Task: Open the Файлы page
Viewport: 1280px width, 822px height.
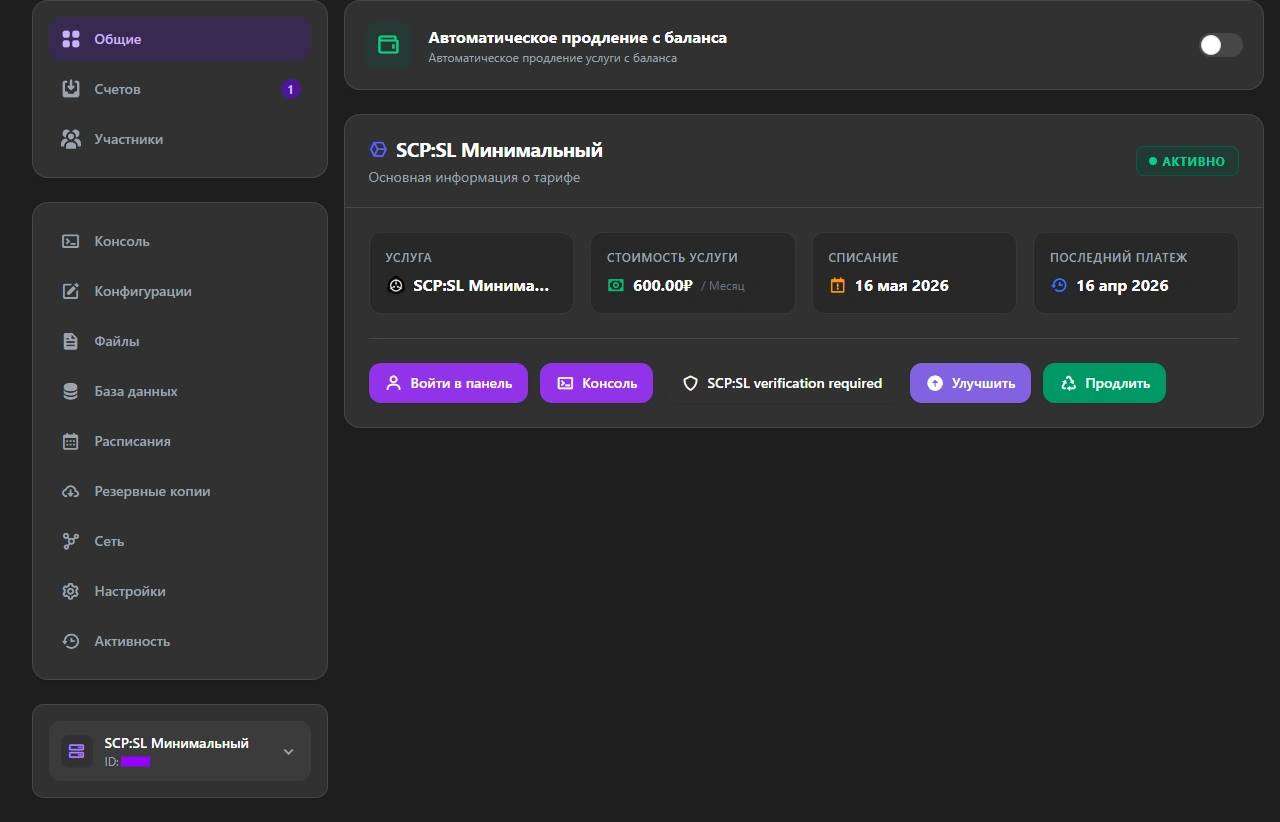Action: coord(180,341)
